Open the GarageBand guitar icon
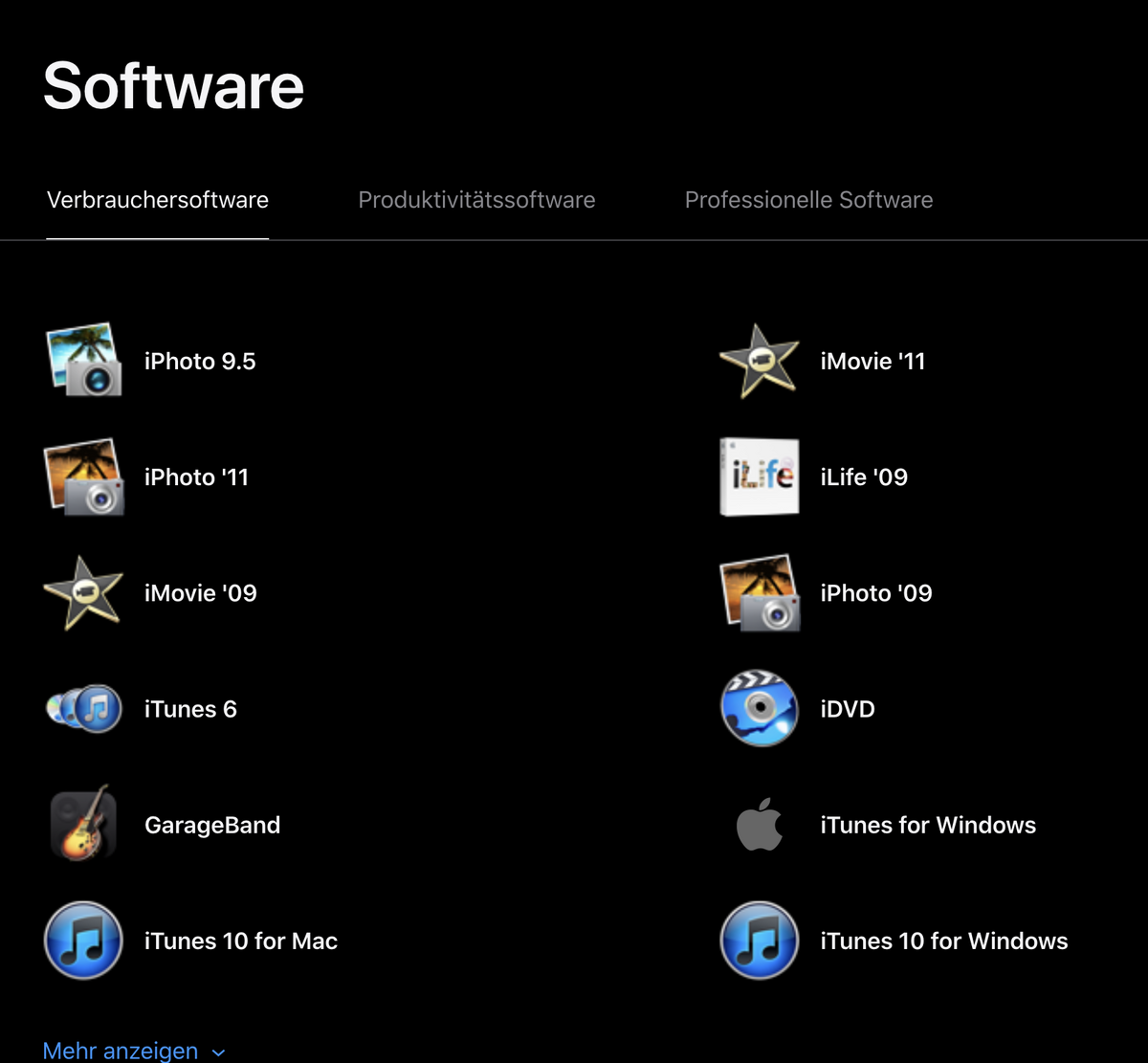Image resolution: width=1148 pixels, height=1063 pixels. (x=84, y=825)
